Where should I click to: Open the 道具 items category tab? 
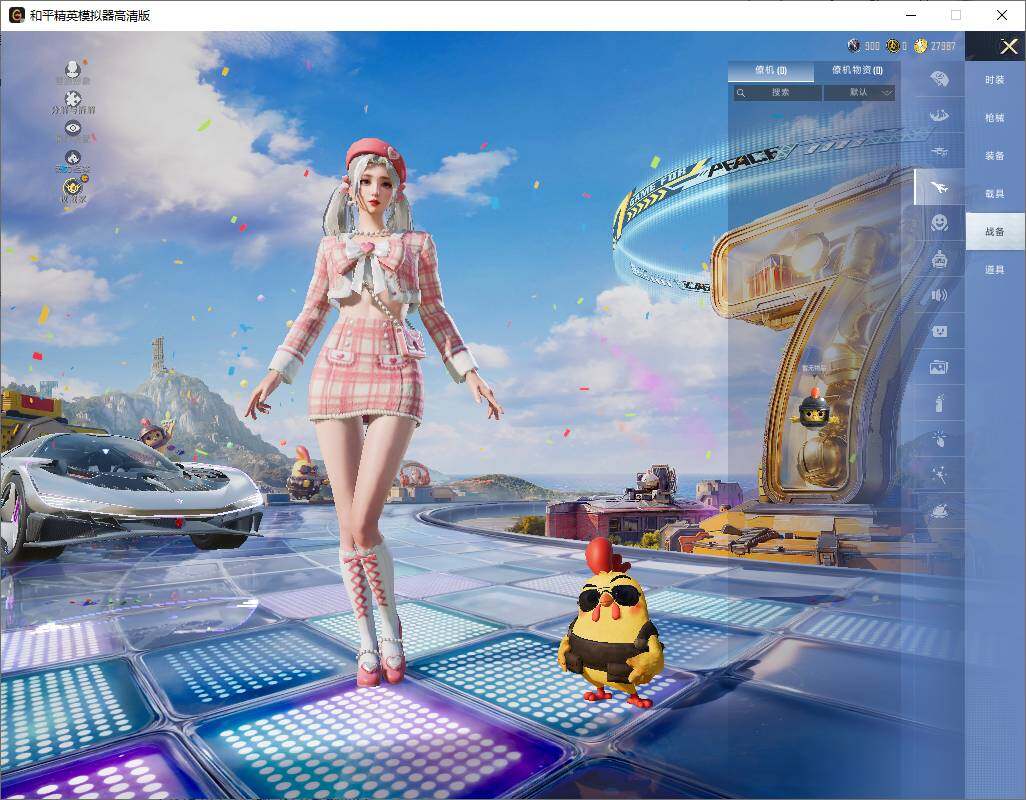pos(995,270)
